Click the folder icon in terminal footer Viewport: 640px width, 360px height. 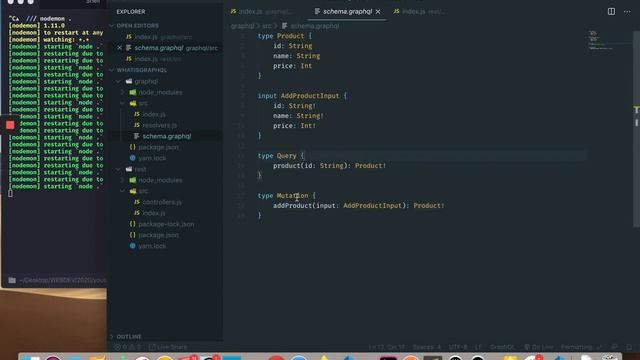(x=12, y=280)
